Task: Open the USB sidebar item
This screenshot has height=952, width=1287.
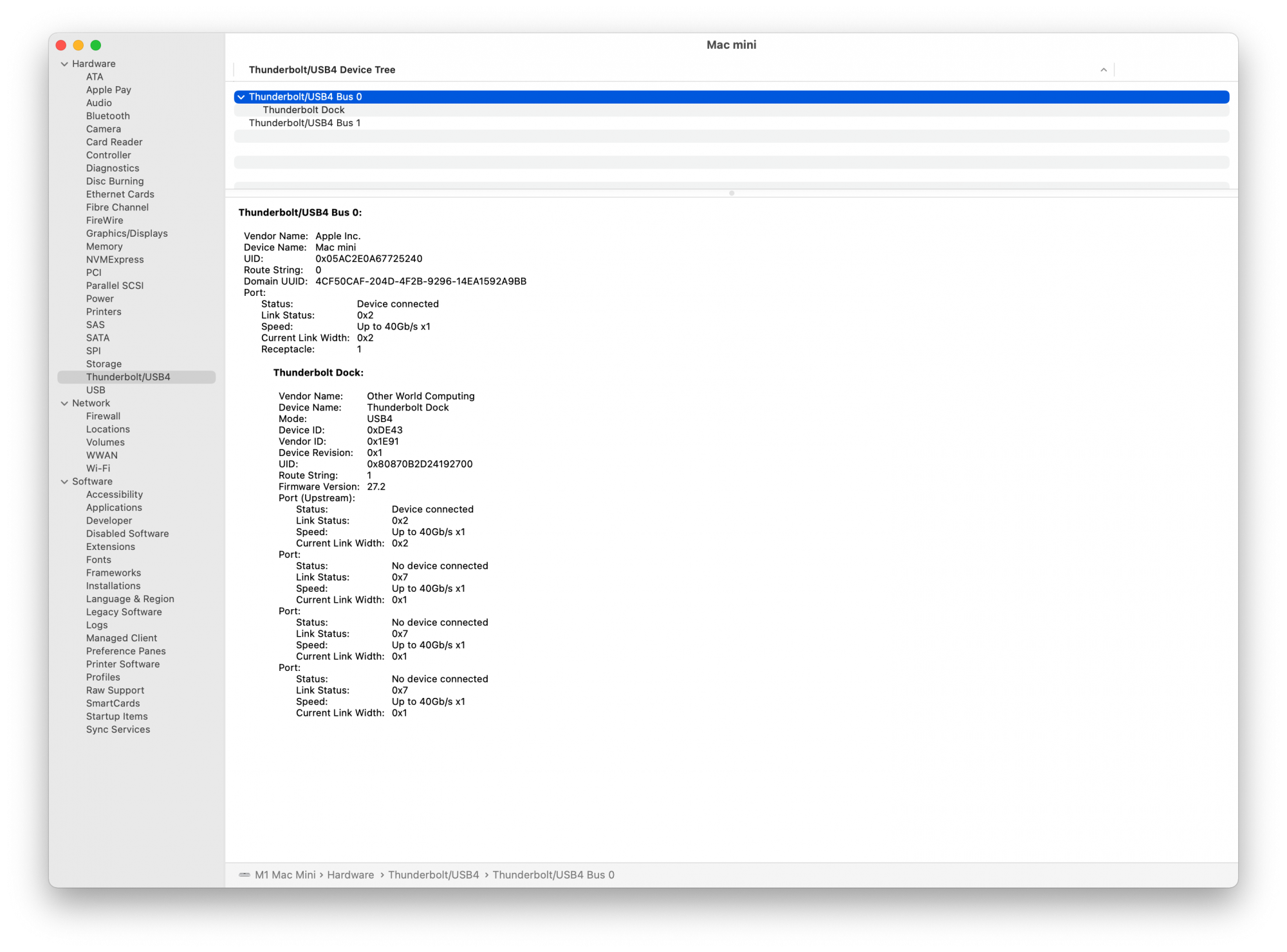Action: pos(95,390)
